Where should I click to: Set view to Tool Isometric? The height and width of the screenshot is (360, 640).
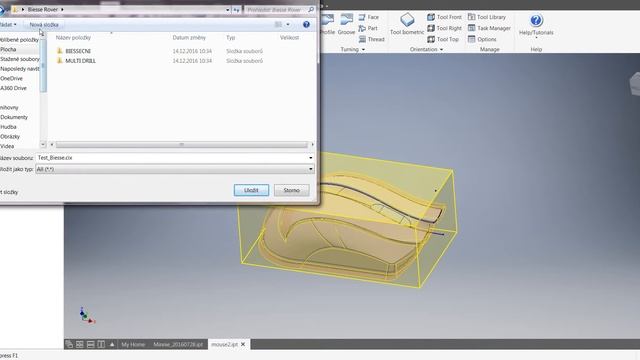pos(407,24)
